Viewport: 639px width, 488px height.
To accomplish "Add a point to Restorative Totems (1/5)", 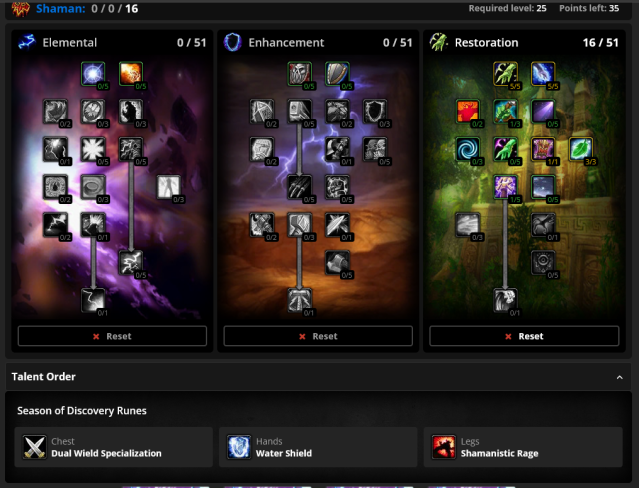I will coord(505,187).
